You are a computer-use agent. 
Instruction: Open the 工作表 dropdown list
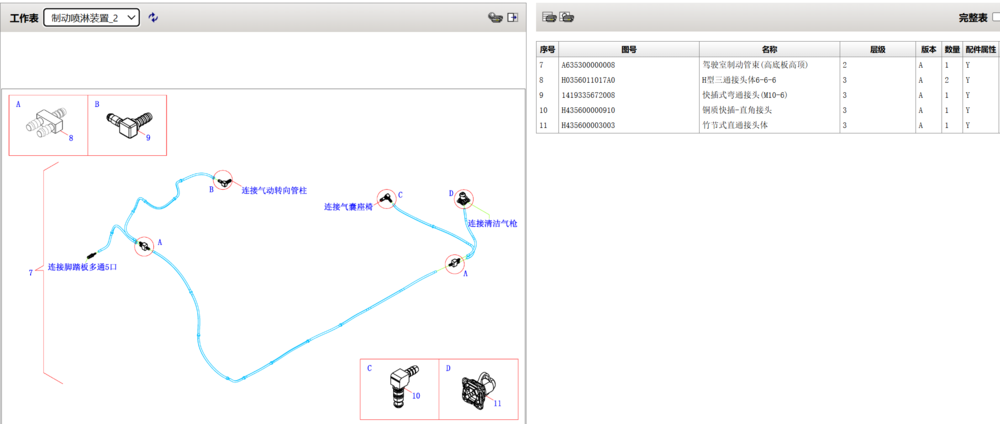coord(91,18)
